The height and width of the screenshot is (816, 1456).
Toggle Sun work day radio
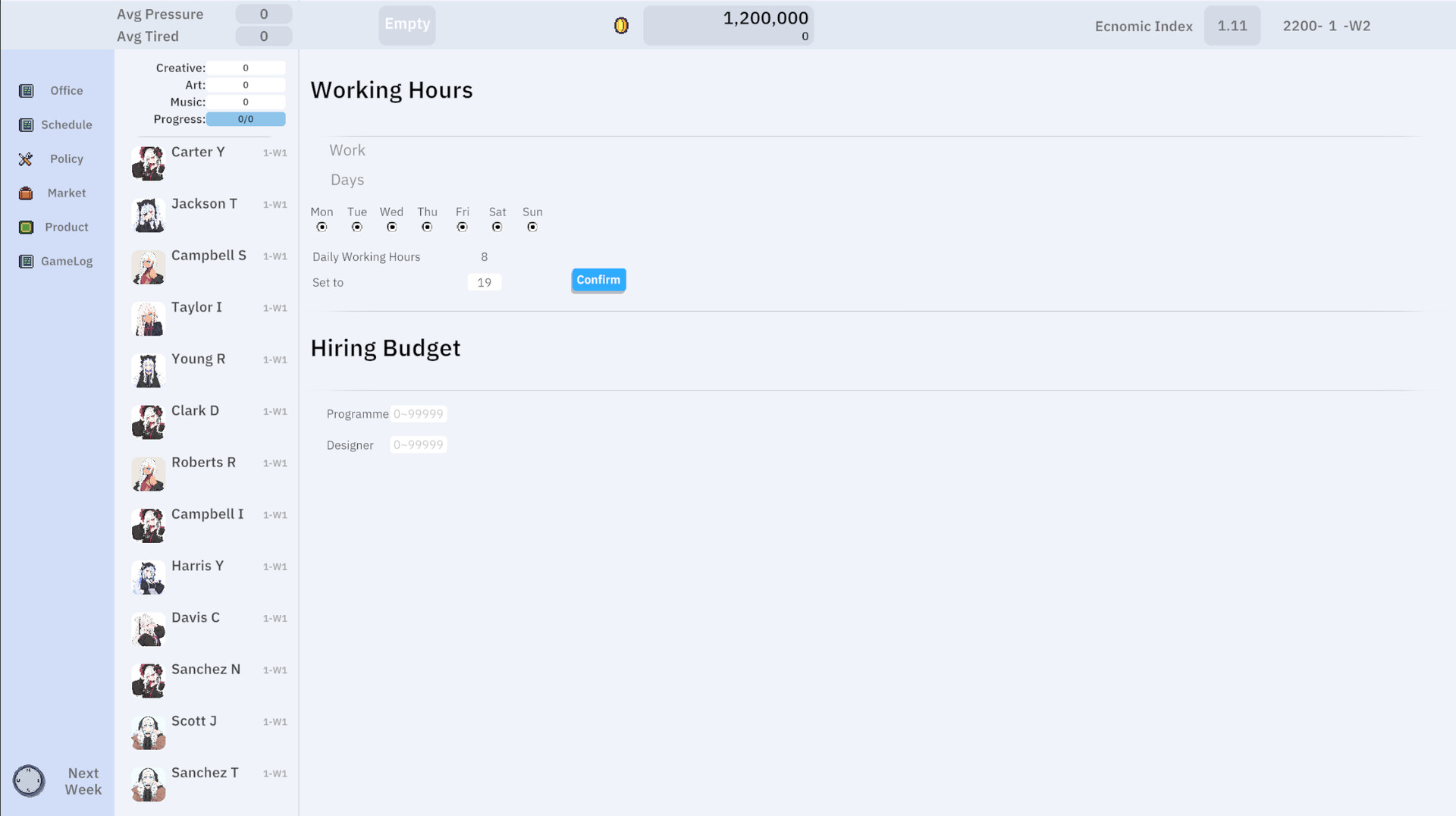click(x=532, y=227)
